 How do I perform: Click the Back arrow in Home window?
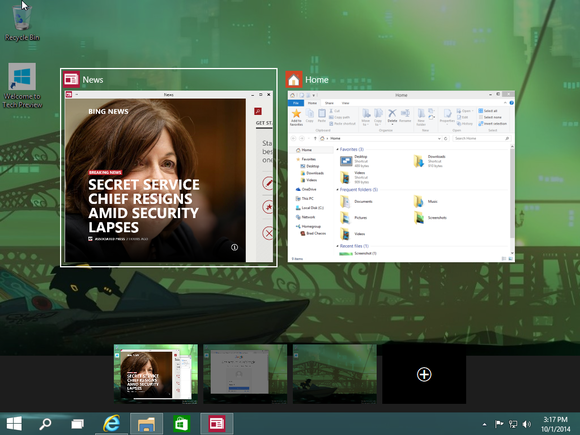tap(293, 138)
